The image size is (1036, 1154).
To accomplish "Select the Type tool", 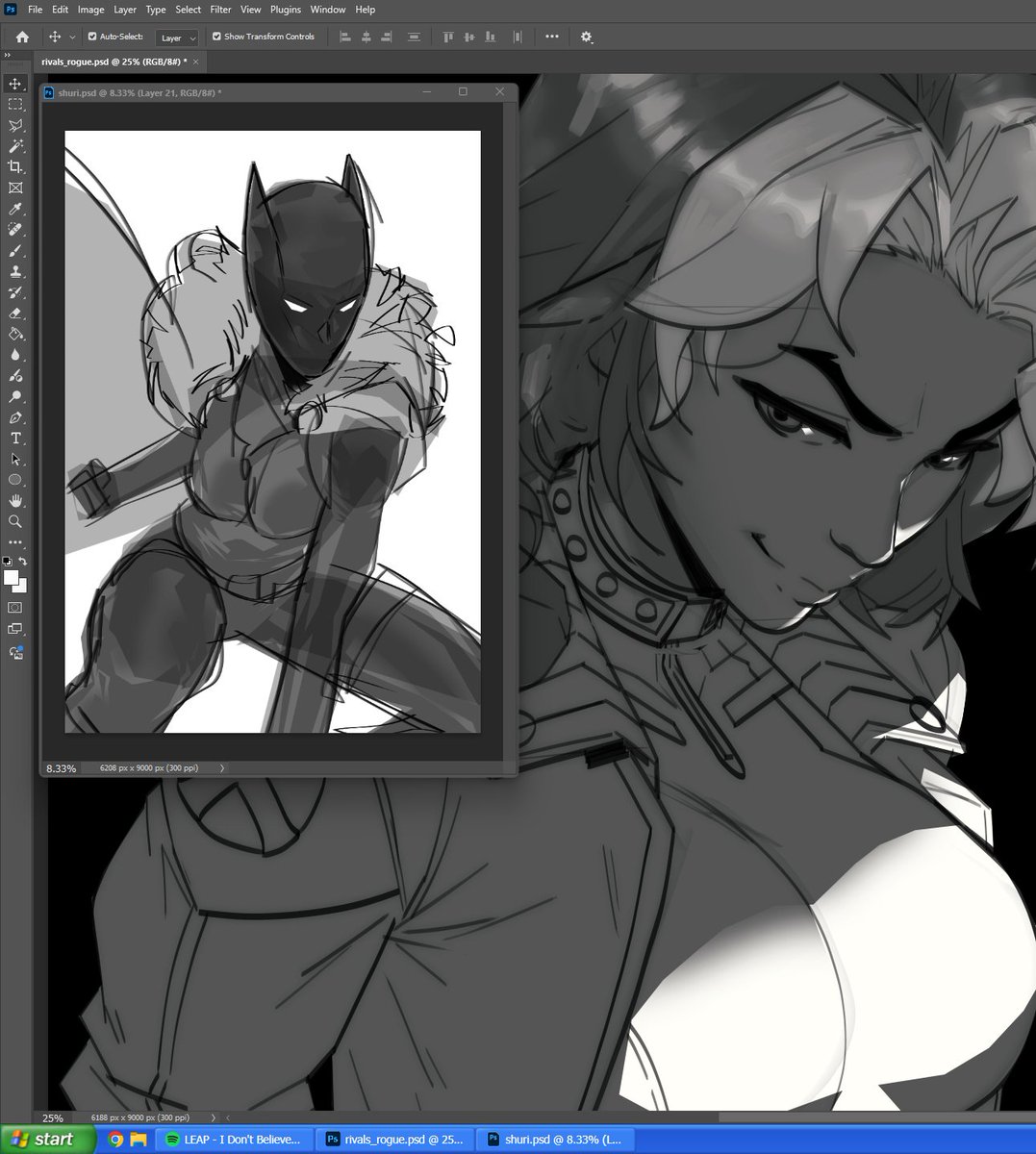I will point(15,439).
